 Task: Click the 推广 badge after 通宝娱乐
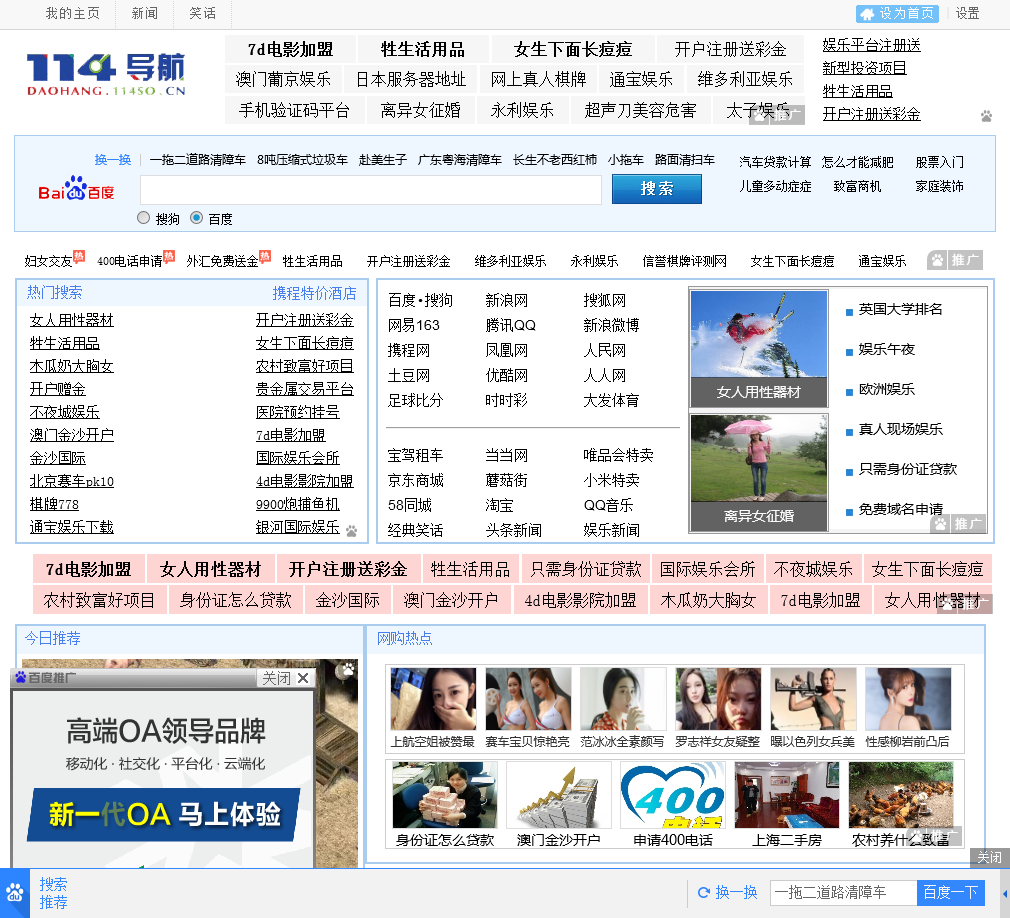pos(956,260)
